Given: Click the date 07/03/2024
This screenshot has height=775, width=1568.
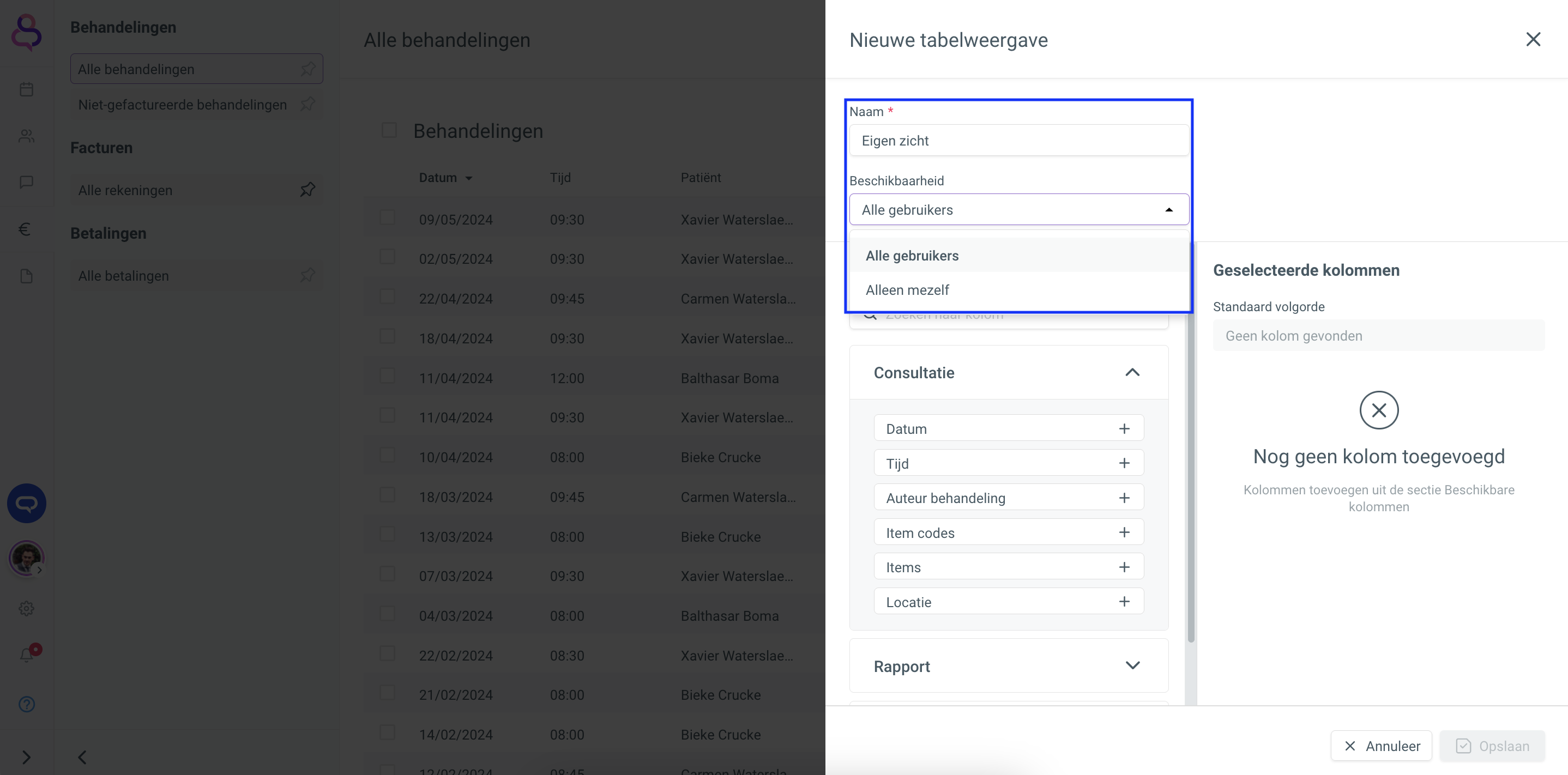Looking at the screenshot, I should 455,576.
